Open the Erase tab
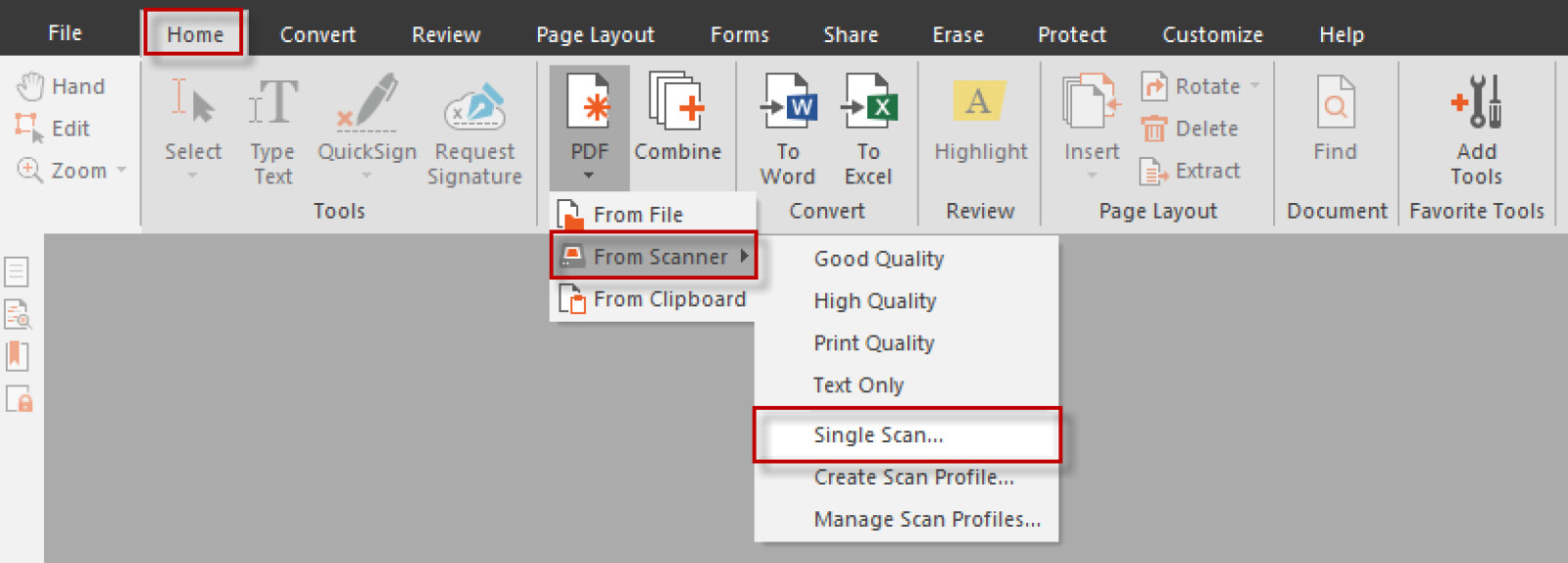 coord(957,34)
